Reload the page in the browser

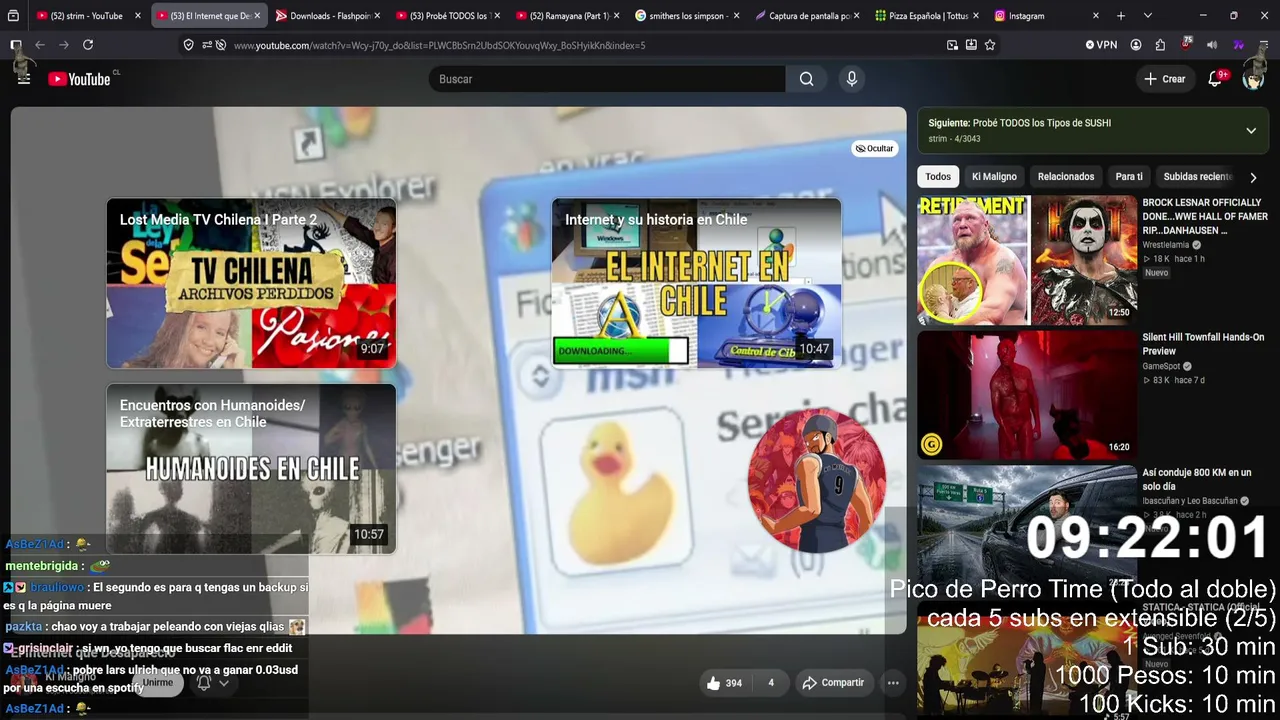point(88,45)
